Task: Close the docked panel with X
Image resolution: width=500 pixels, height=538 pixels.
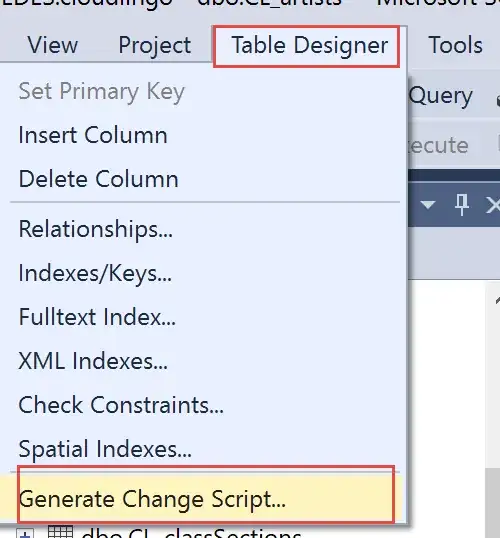Action: 493,206
